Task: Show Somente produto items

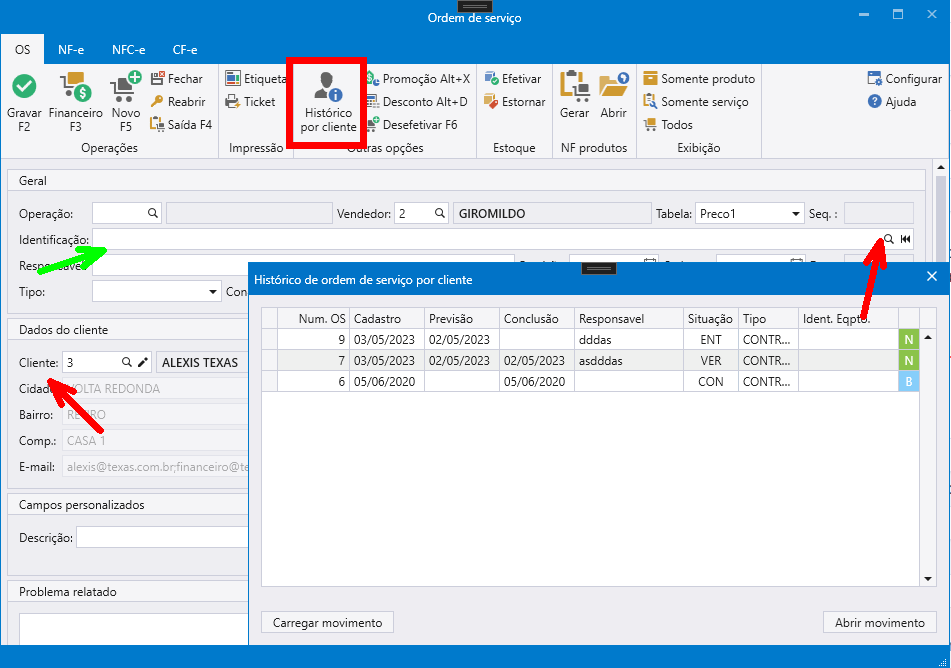Action: [x=699, y=79]
